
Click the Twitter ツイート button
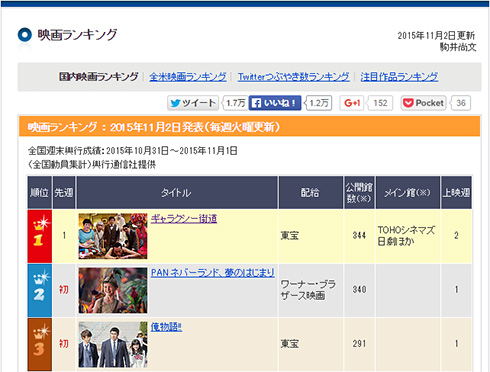coord(193,103)
